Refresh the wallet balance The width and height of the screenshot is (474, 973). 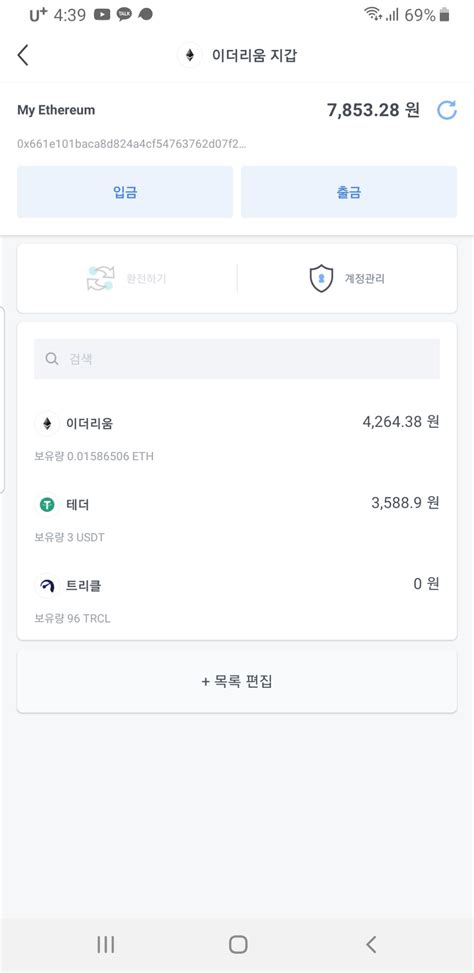pyautogui.click(x=447, y=110)
